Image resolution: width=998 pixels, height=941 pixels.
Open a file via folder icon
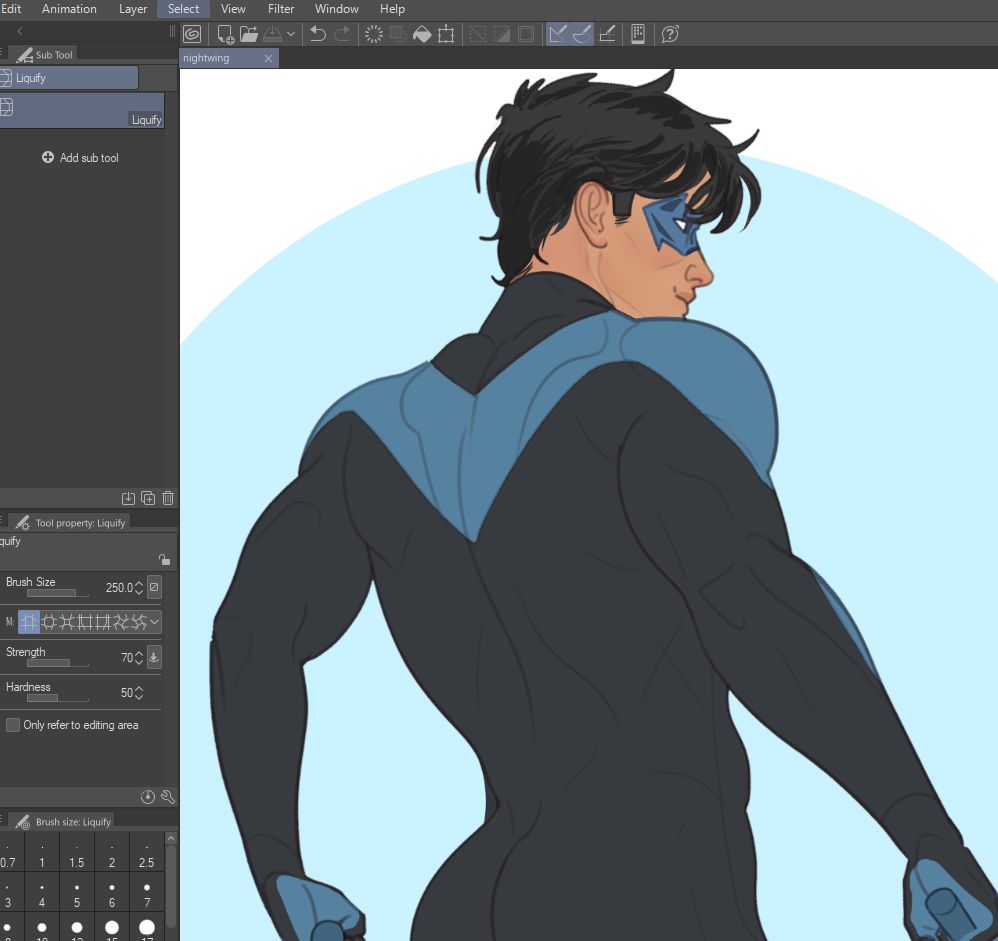tap(249, 34)
